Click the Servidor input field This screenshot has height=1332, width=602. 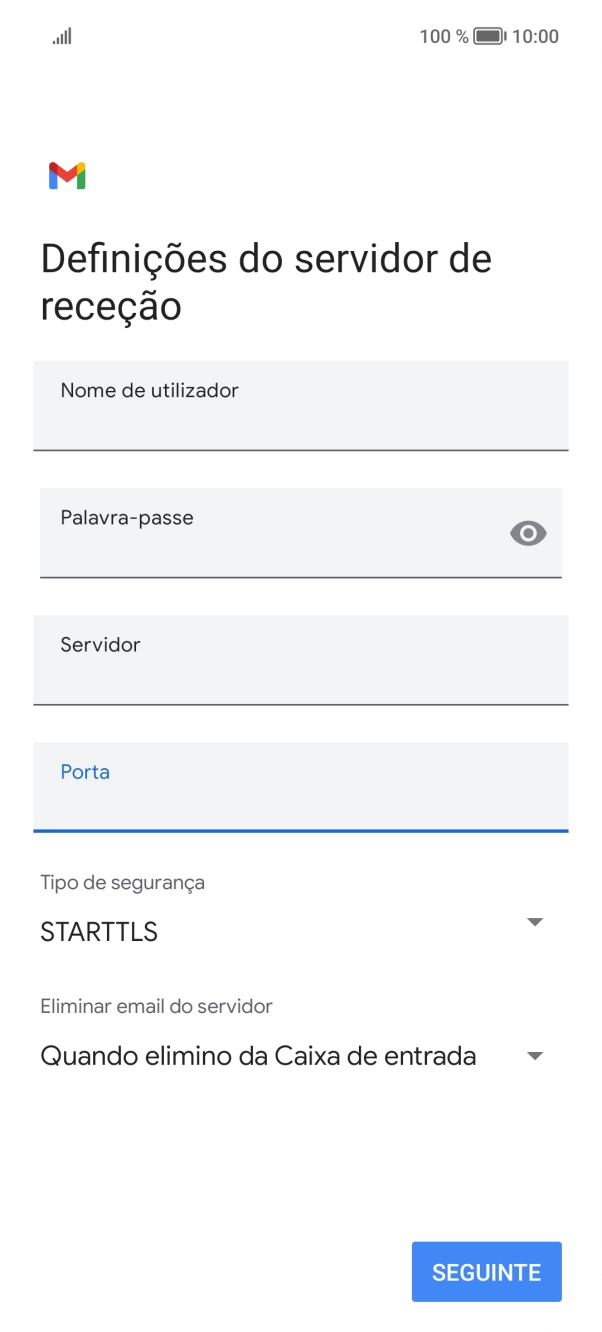pos(301,660)
